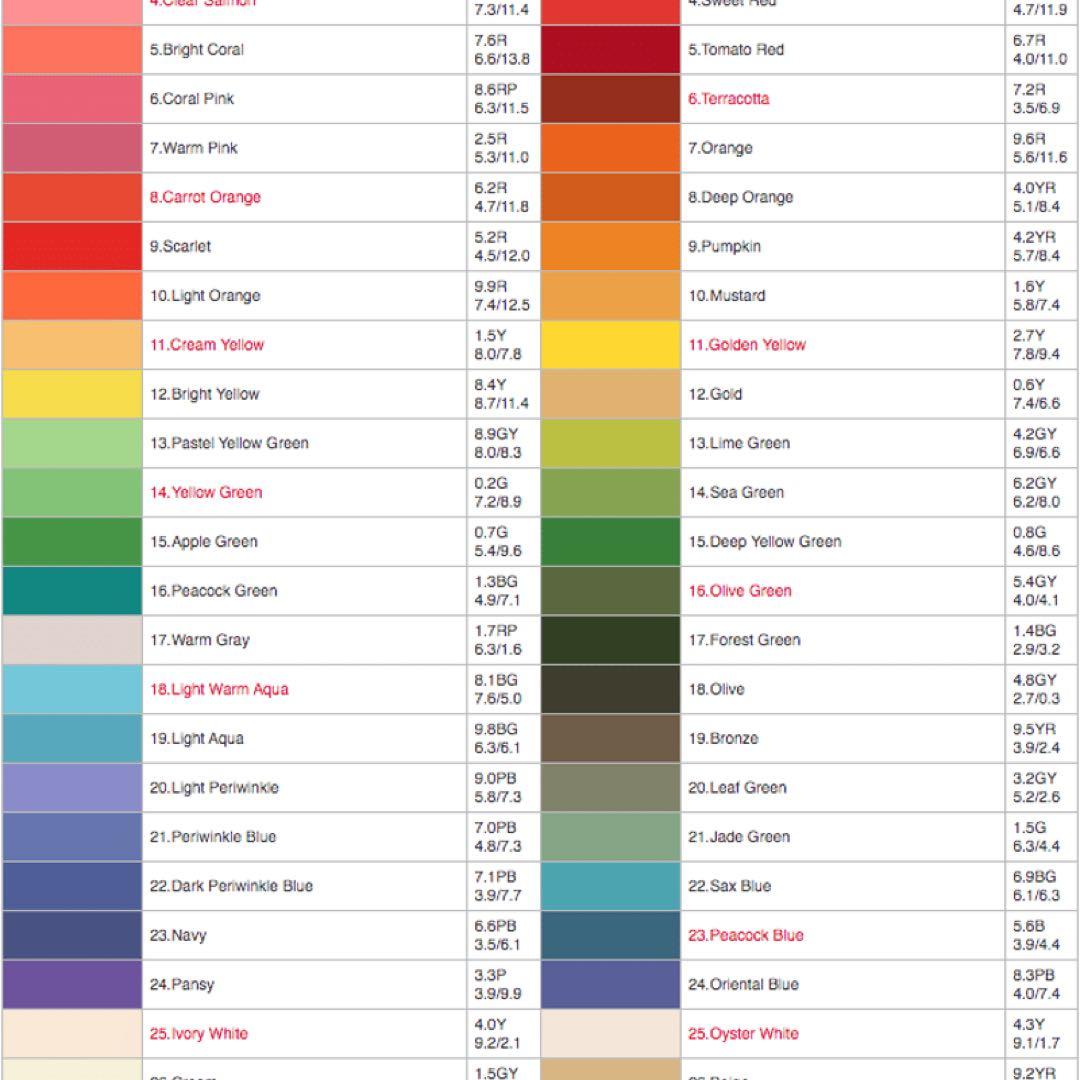Click the Ivory White label
The height and width of the screenshot is (1080, 1080).
pos(198,1033)
